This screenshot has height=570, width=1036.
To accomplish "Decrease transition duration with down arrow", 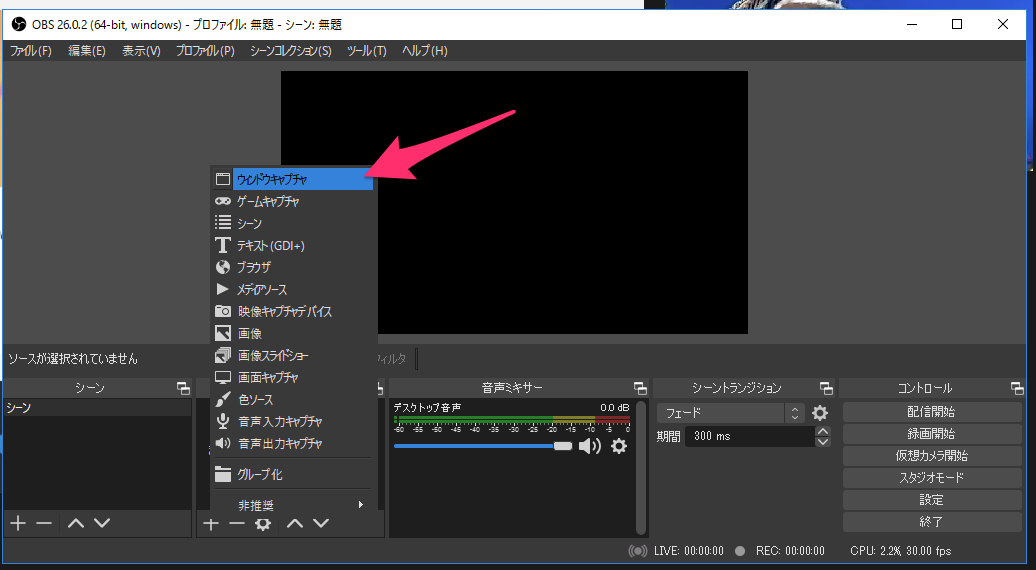I will [x=823, y=442].
